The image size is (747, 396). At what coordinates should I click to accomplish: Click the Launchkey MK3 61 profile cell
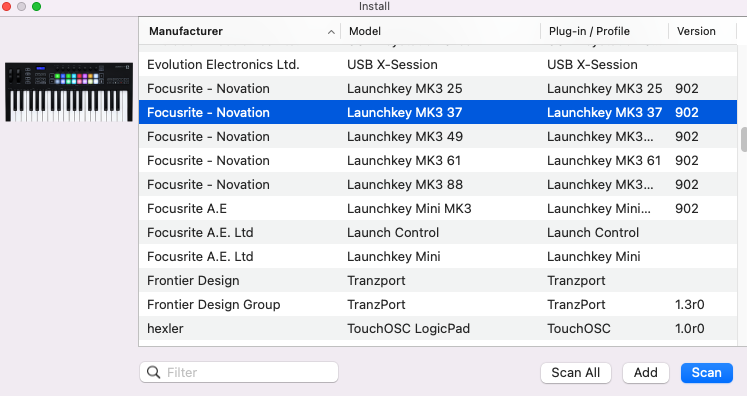tap(604, 160)
